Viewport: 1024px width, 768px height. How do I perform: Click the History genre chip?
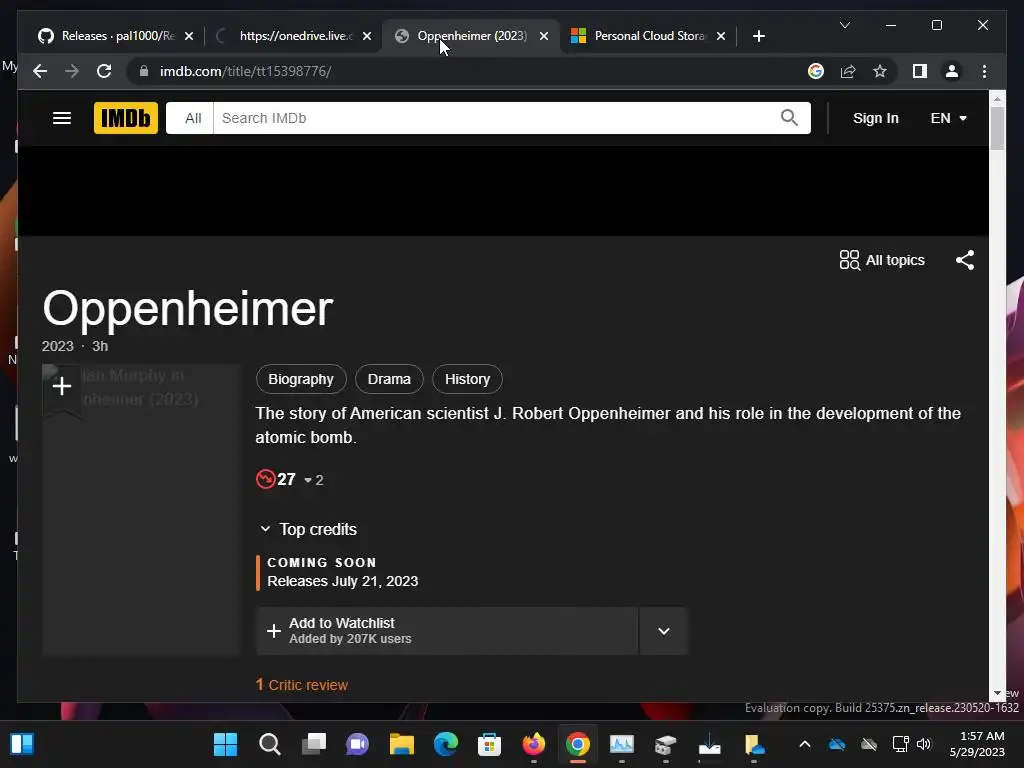[x=468, y=379]
